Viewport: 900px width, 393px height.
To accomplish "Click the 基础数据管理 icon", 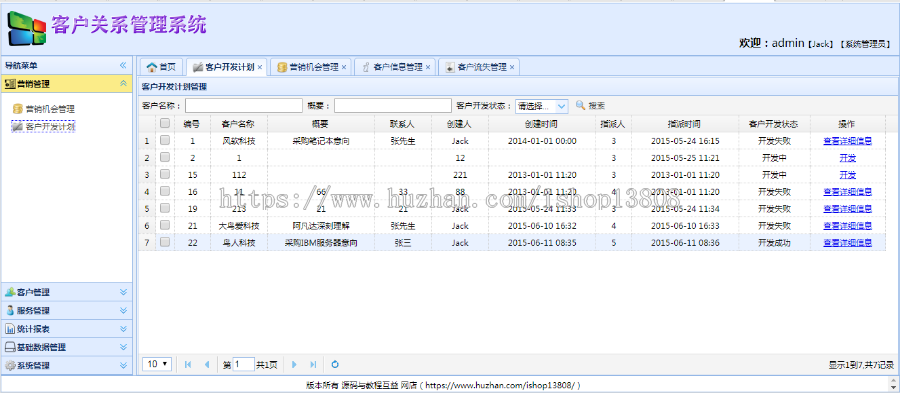I will tap(10, 347).
